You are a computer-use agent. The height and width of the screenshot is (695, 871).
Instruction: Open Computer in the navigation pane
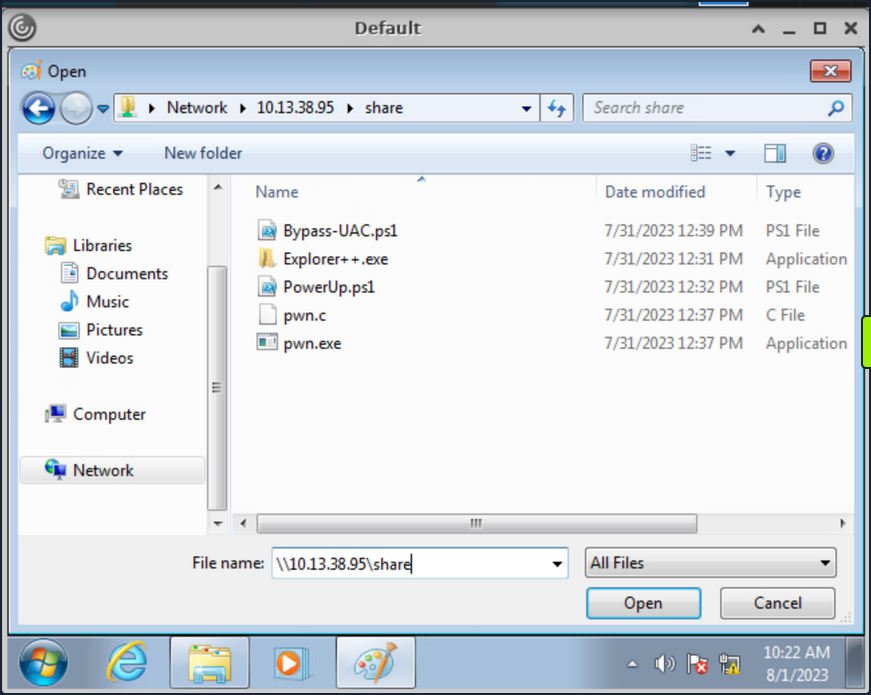pos(108,413)
